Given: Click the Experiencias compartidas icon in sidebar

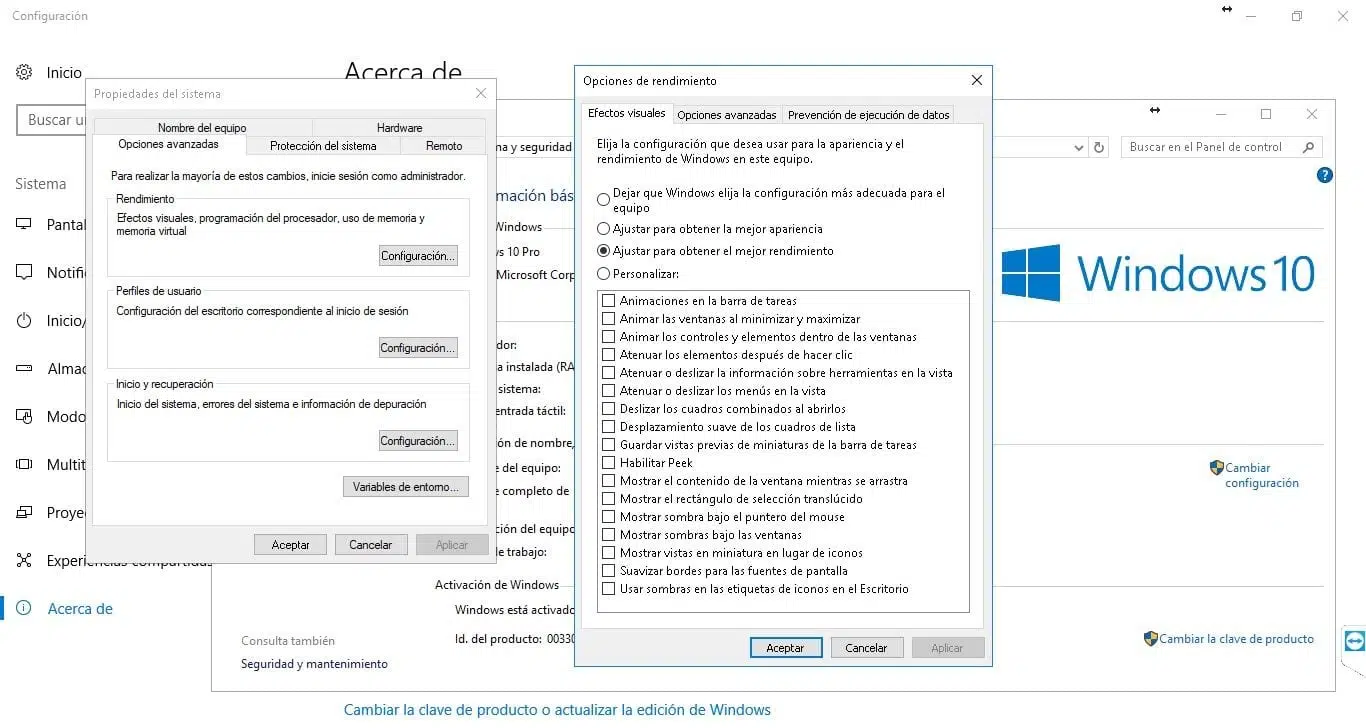Looking at the screenshot, I should click(x=24, y=560).
